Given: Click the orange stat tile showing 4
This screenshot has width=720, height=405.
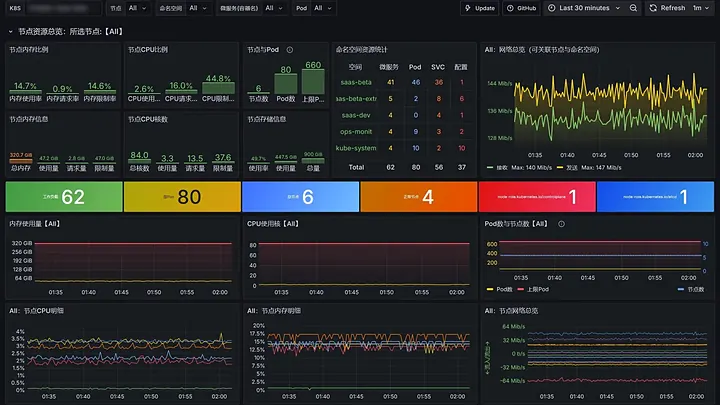Looking at the screenshot, I should (x=419, y=197).
